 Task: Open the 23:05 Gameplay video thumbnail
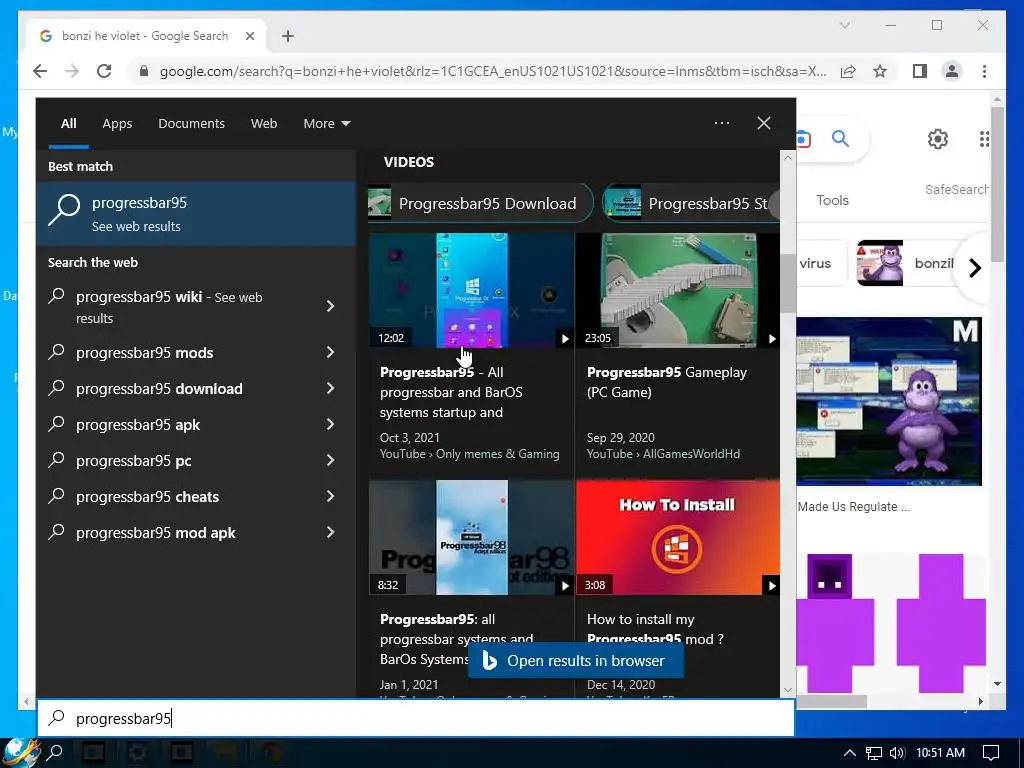point(677,291)
